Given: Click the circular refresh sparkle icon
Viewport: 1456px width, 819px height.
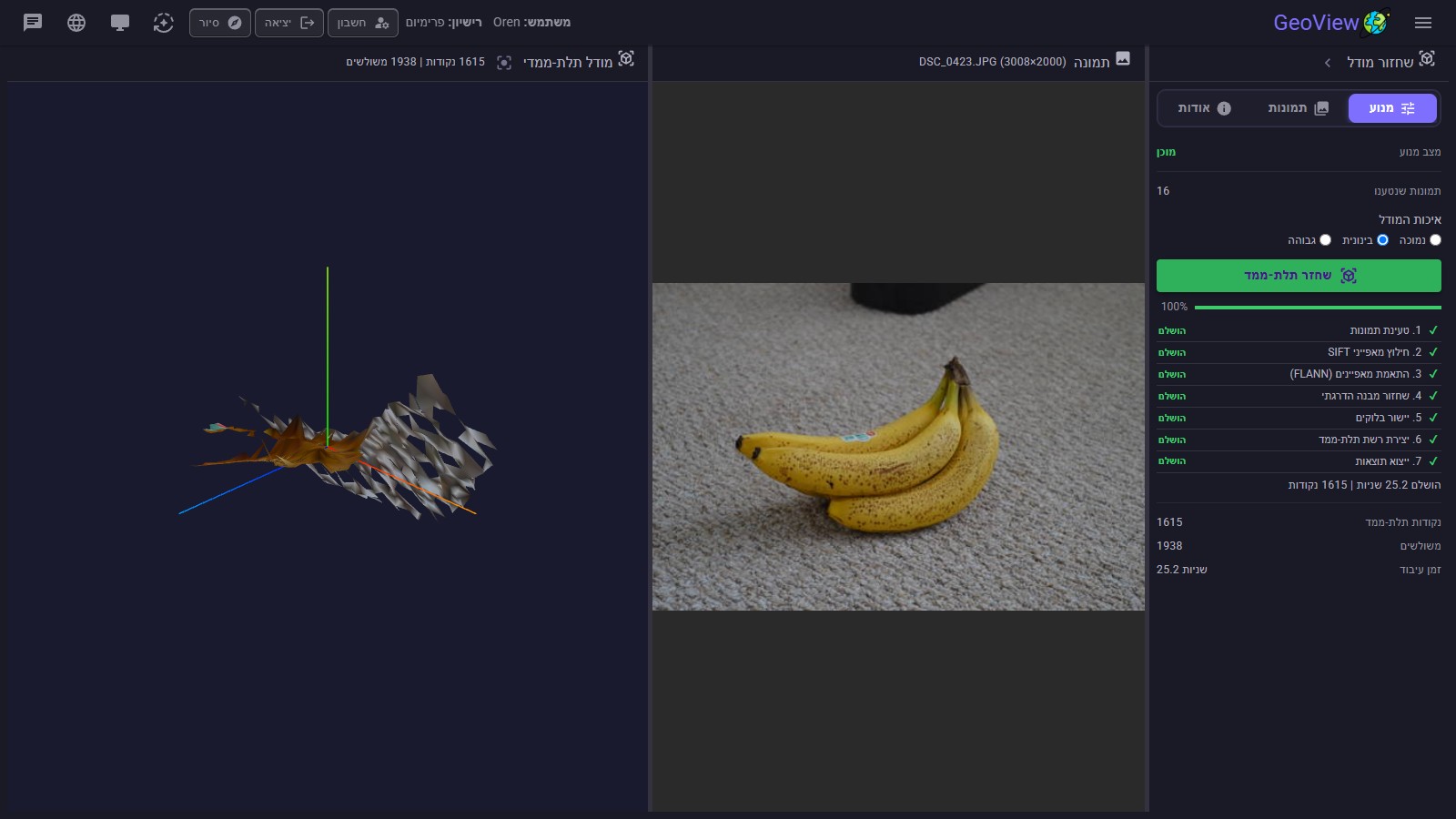Looking at the screenshot, I should pyautogui.click(x=163, y=23).
